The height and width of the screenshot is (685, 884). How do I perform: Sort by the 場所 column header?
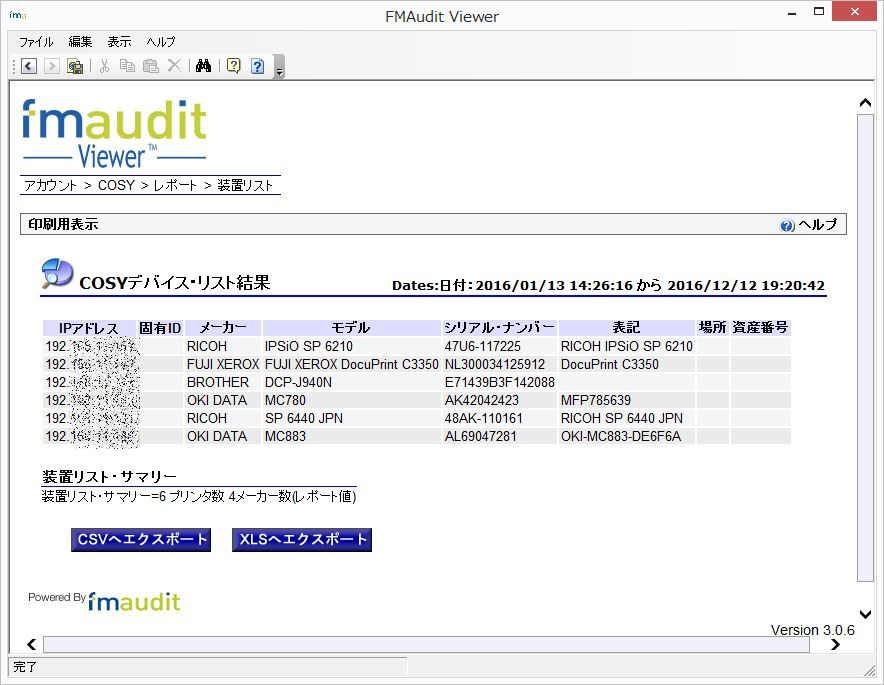(x=713, y=328)
